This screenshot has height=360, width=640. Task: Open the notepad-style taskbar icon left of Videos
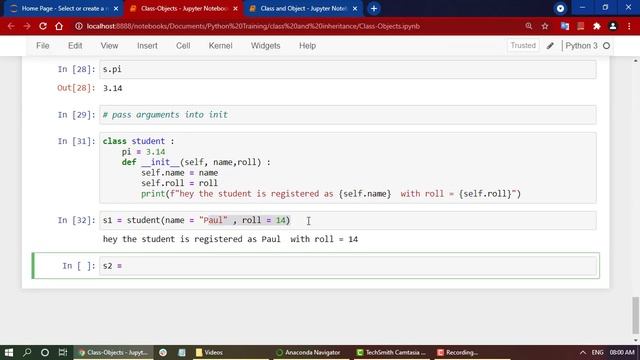[x=182, y=352]
